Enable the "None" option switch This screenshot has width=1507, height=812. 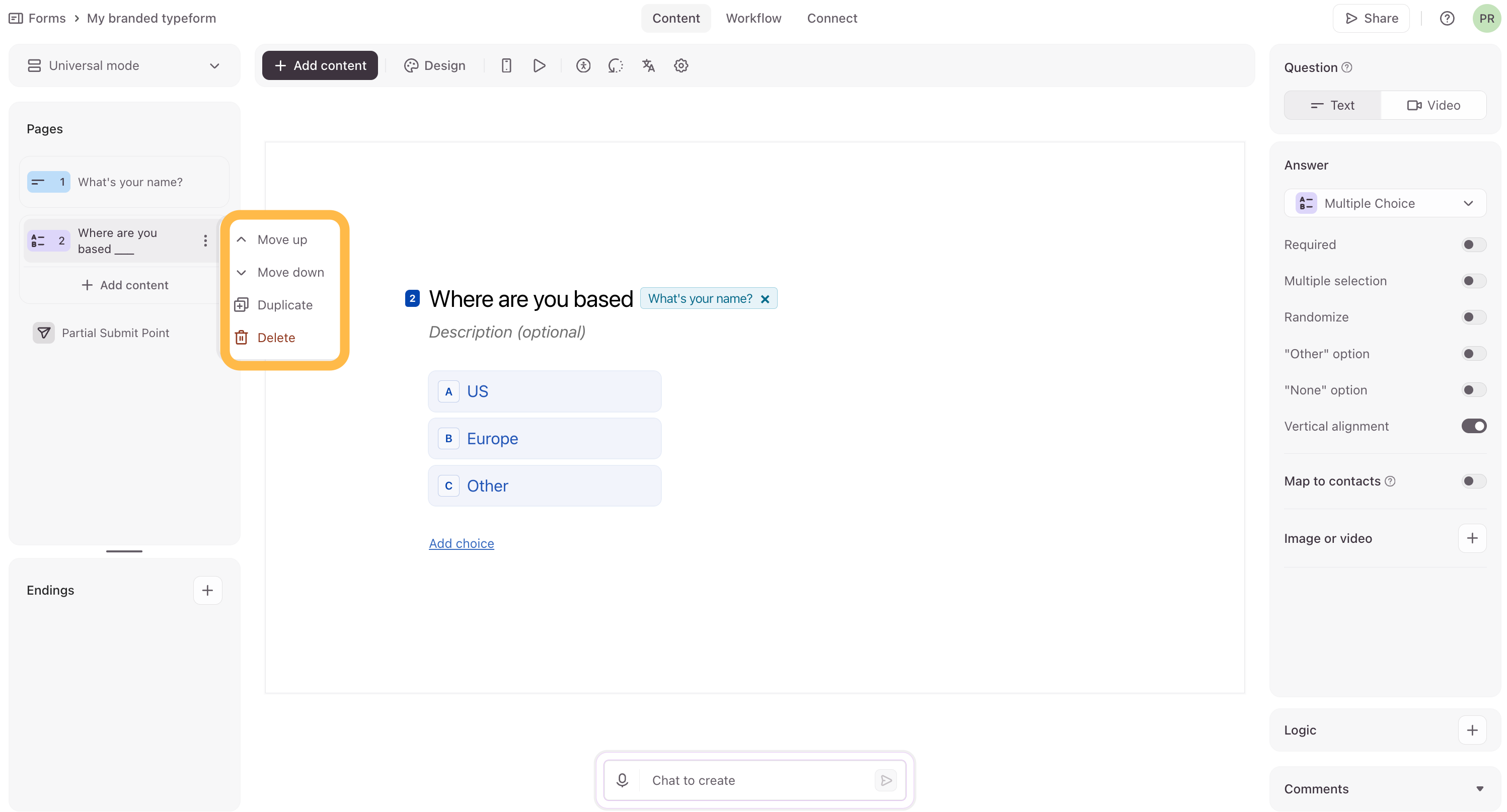click(1473, 390)
